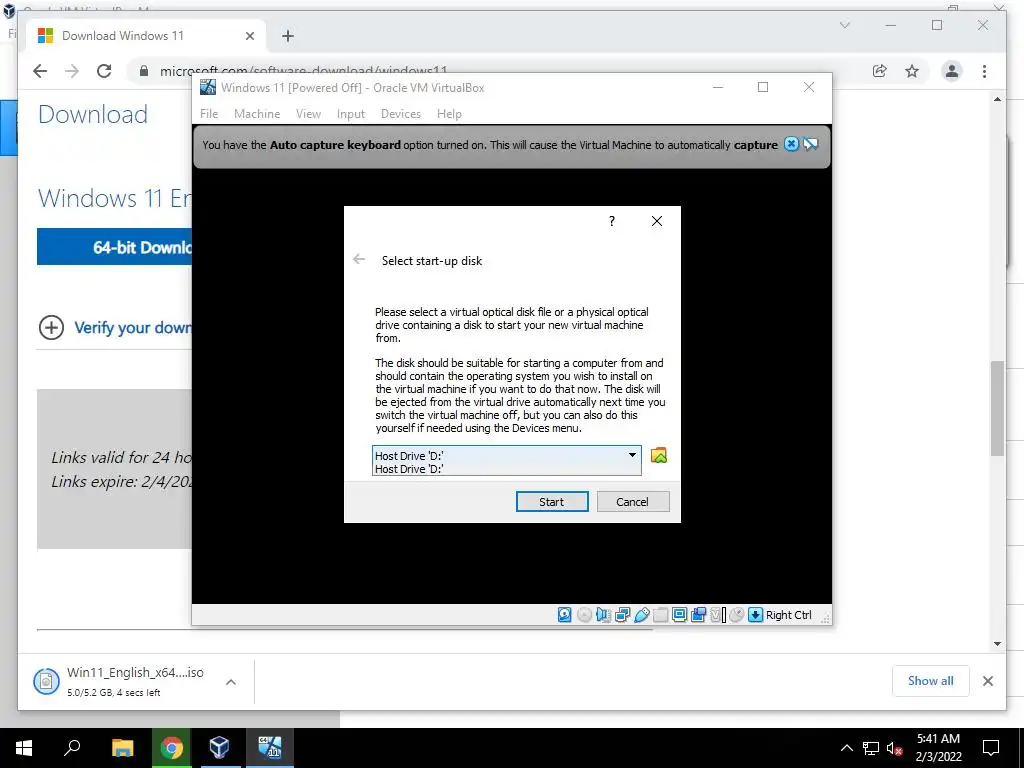
Task: Click the display settings status icon
Action: coord(679,615)
